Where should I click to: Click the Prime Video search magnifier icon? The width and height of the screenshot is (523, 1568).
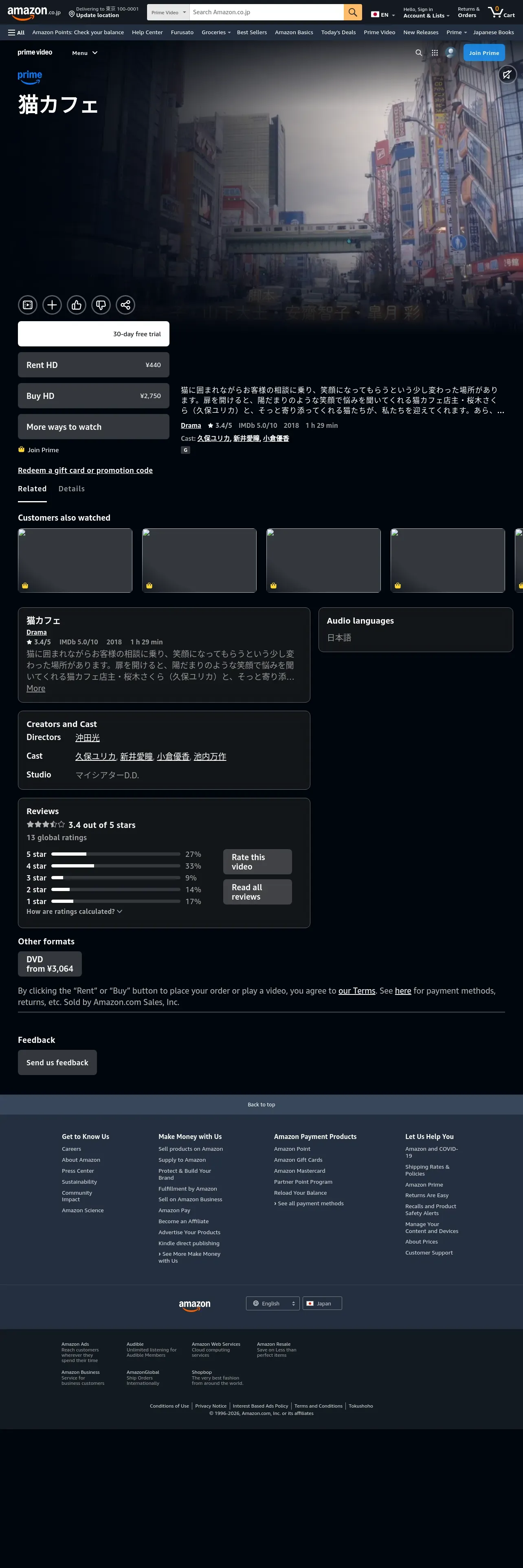point(418,53)
